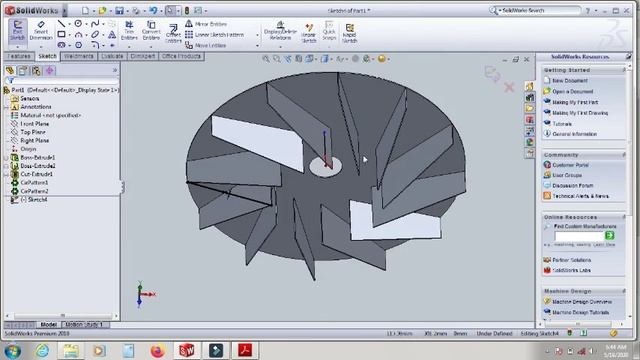Click Zoom to Fit in the view toolbar
The height and width of the screenshot is (360, 640).
click(266, 59)
